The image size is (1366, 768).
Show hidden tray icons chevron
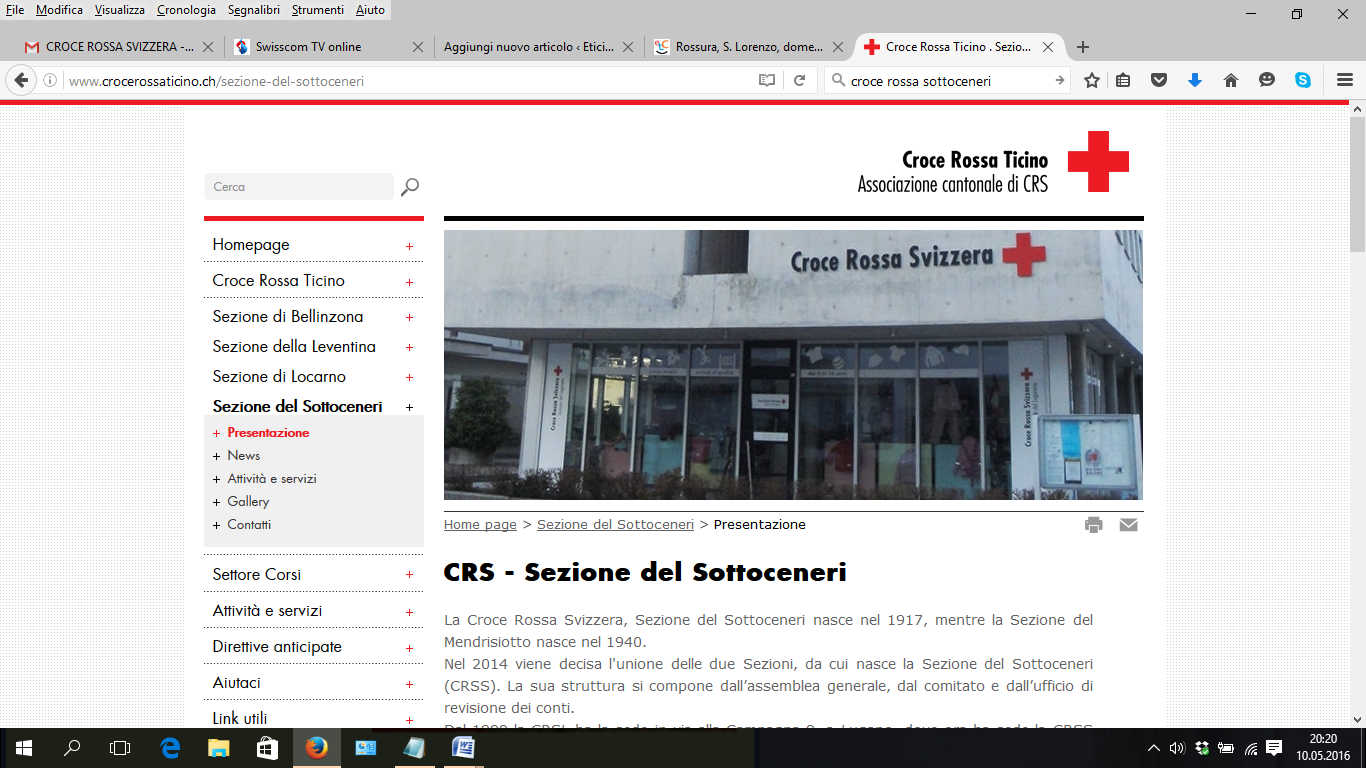click(x=1153, y=748)
